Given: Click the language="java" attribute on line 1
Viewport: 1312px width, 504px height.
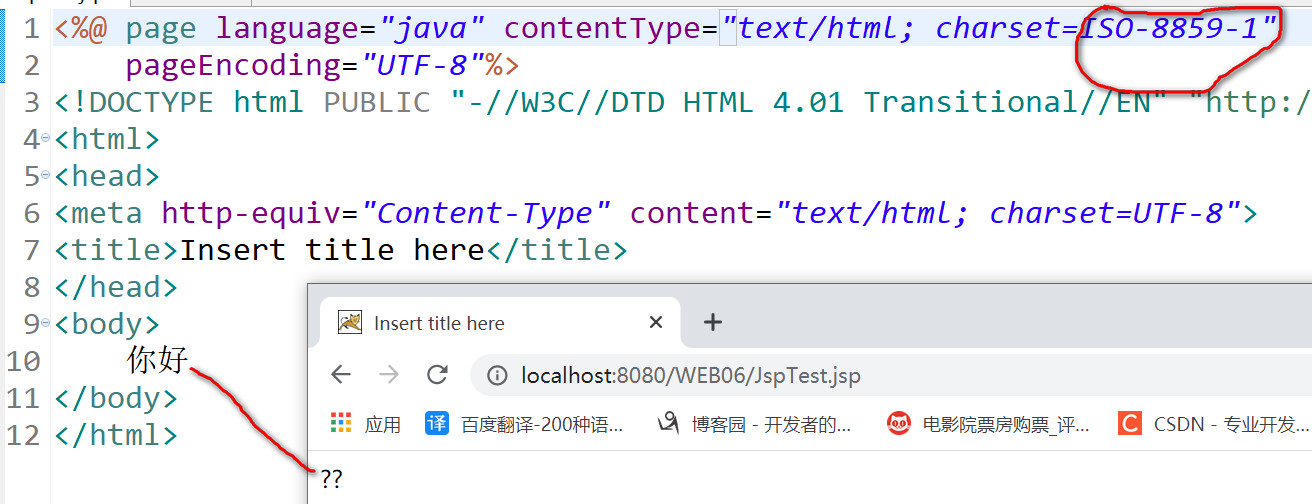Looking at the screenshot, I should (351, 28).
